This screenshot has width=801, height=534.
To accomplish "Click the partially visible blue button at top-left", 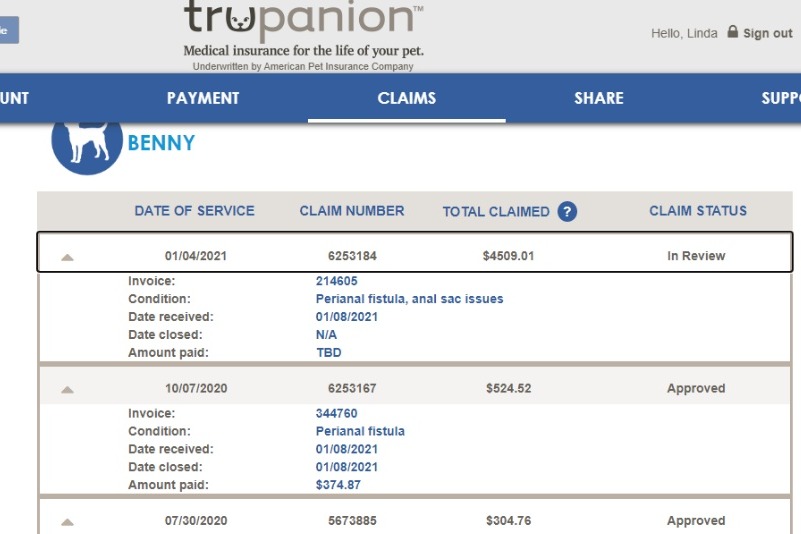I will click(x=9, y=30).
